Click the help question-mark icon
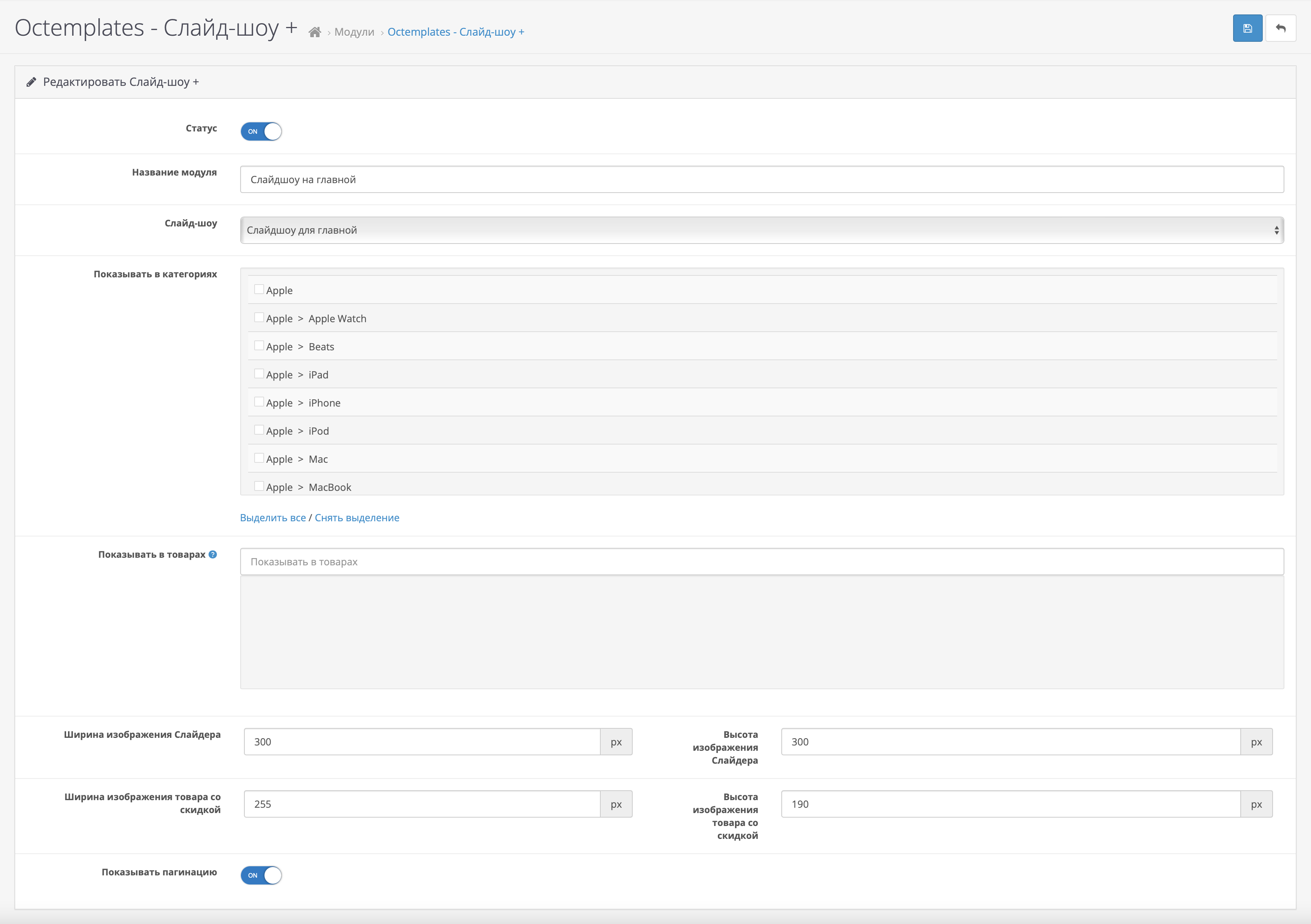1311x924 pixels. click(x=213, y=554)
